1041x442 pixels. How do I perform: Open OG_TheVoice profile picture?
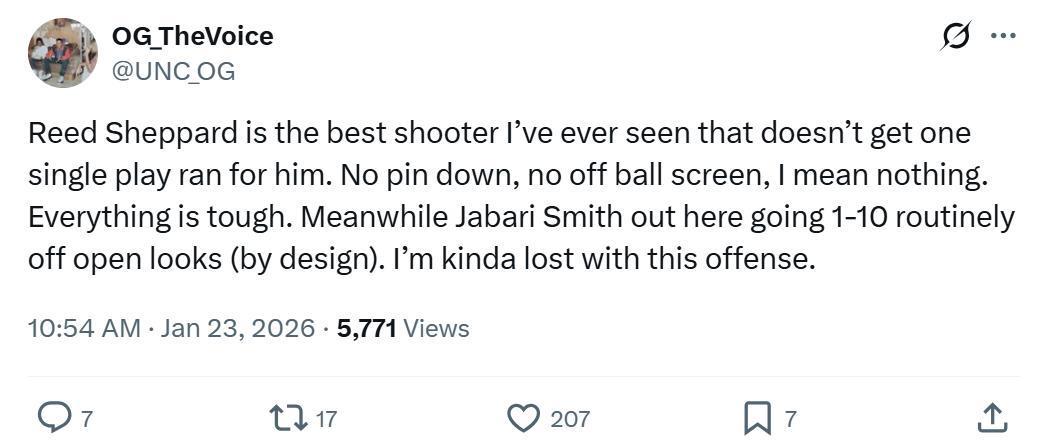(x=62, y=53)
